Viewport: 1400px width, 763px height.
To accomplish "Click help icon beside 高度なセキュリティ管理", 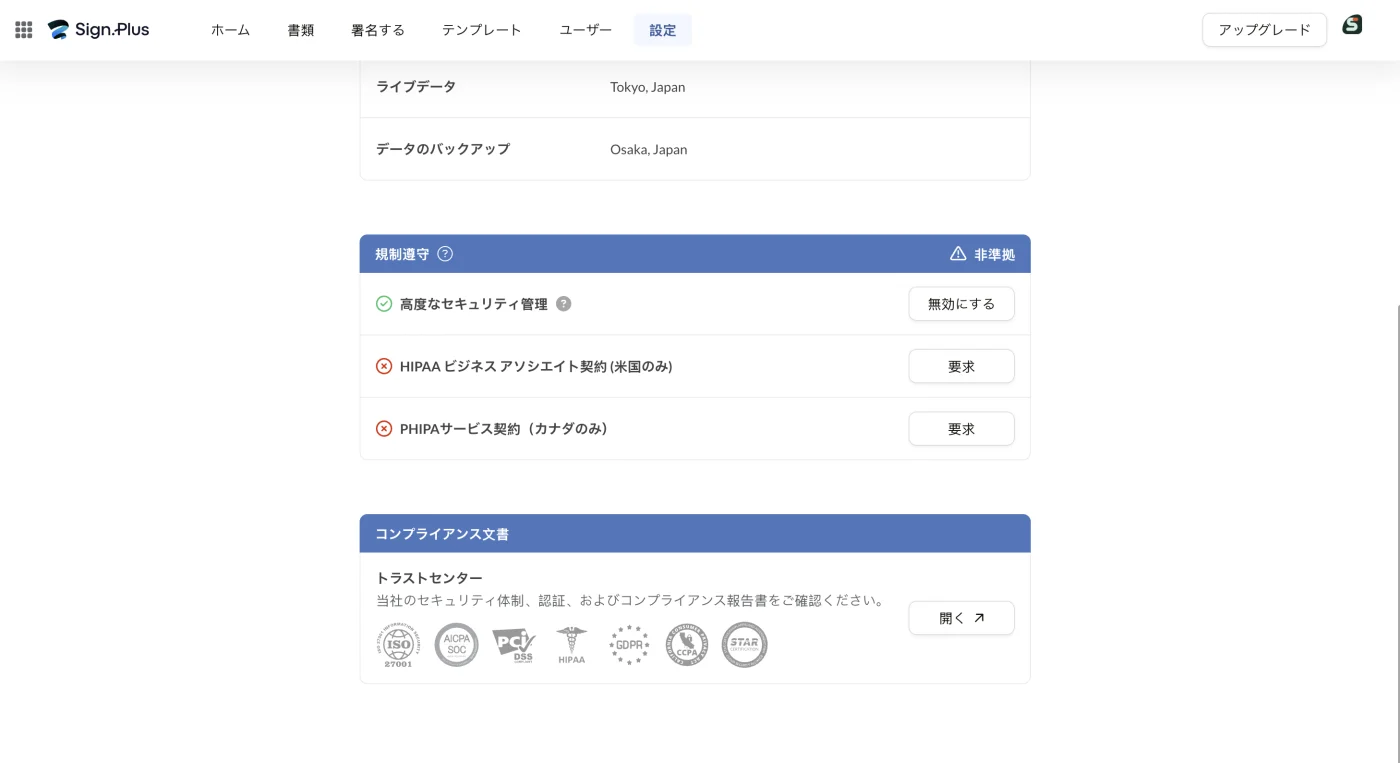I will [x=563, y=304].
